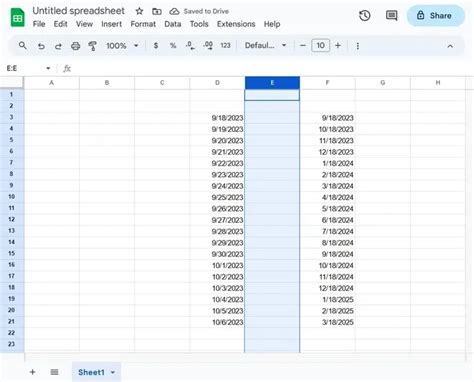Redo the last action
Screen dimensions: 474x382
[x=58, y=46]
